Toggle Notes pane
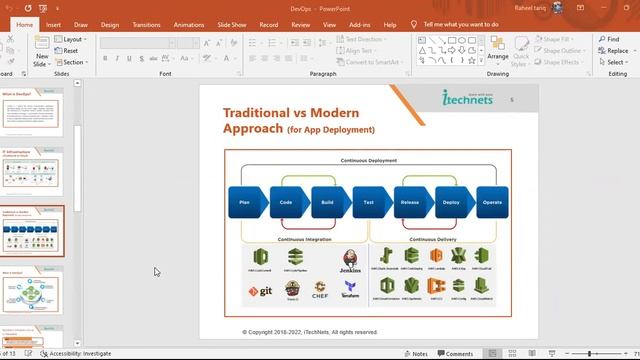This screenshot has height=360, width=640. pos(416,353)
